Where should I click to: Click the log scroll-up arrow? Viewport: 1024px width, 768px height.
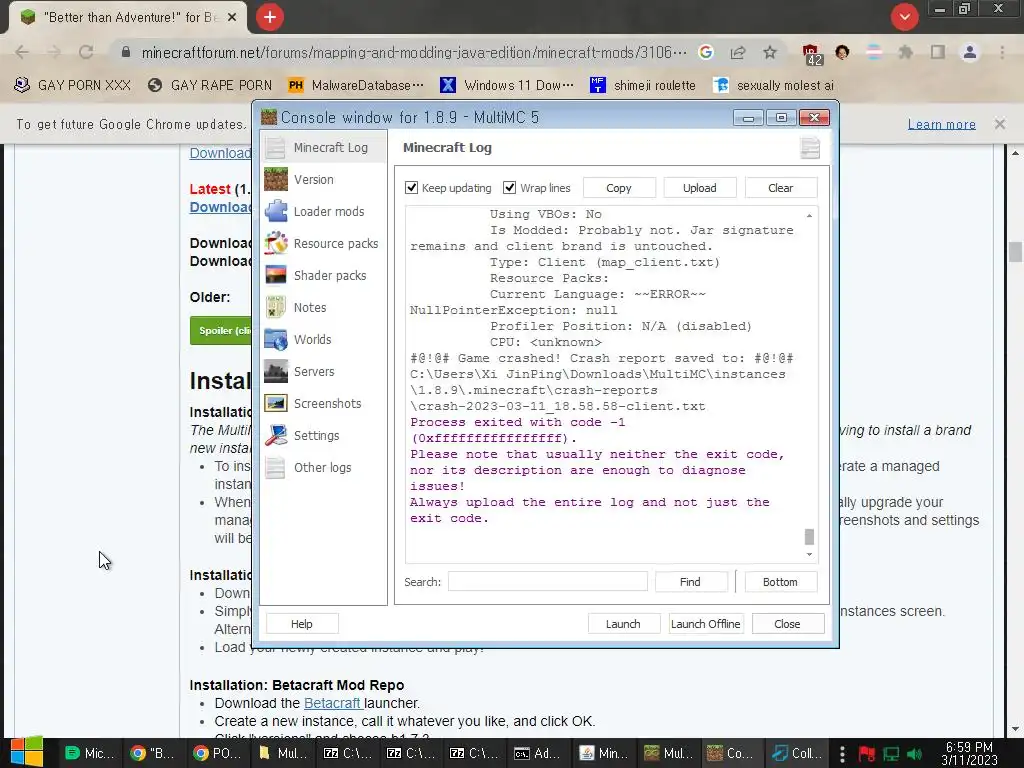tap(809, 216)
